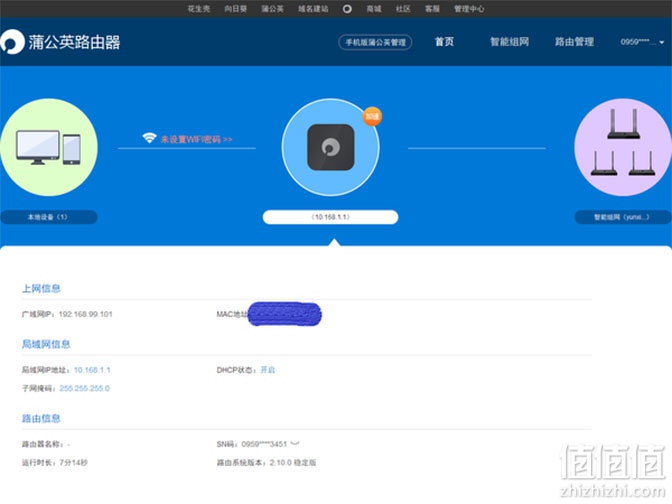672x504 pixels.
Task: Open the account dropdown 0959****
Action: pos(642,42)
